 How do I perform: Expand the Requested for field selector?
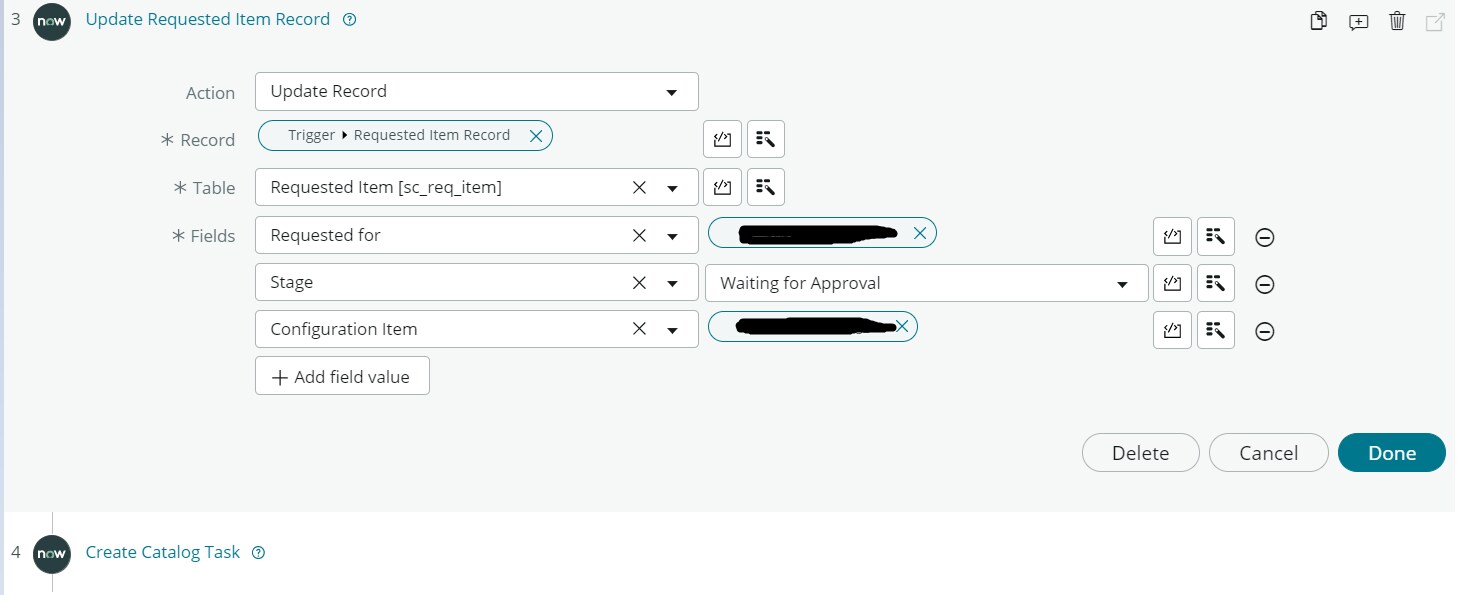[672, 235]
